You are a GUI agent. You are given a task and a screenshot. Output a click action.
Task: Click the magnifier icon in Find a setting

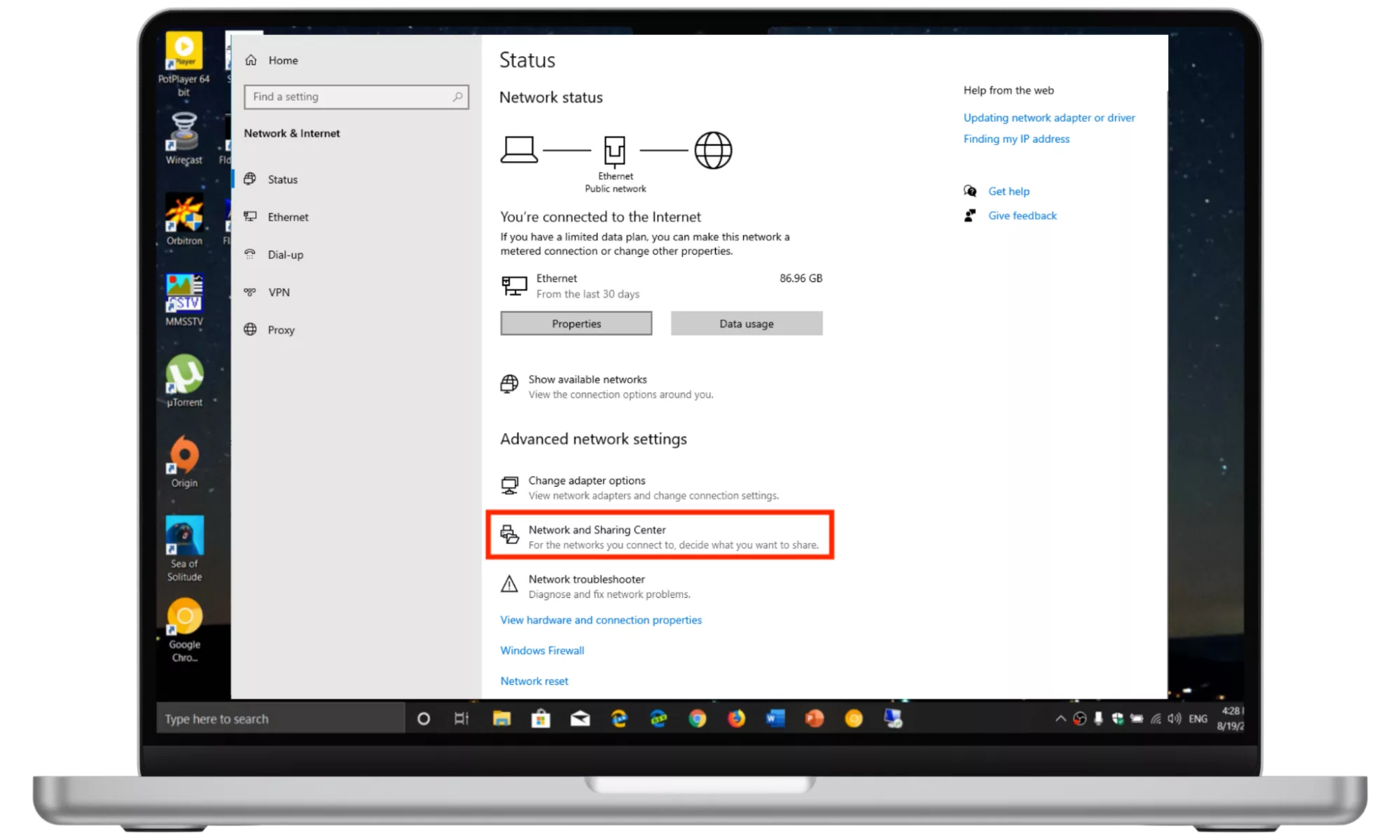coord(457,97)
